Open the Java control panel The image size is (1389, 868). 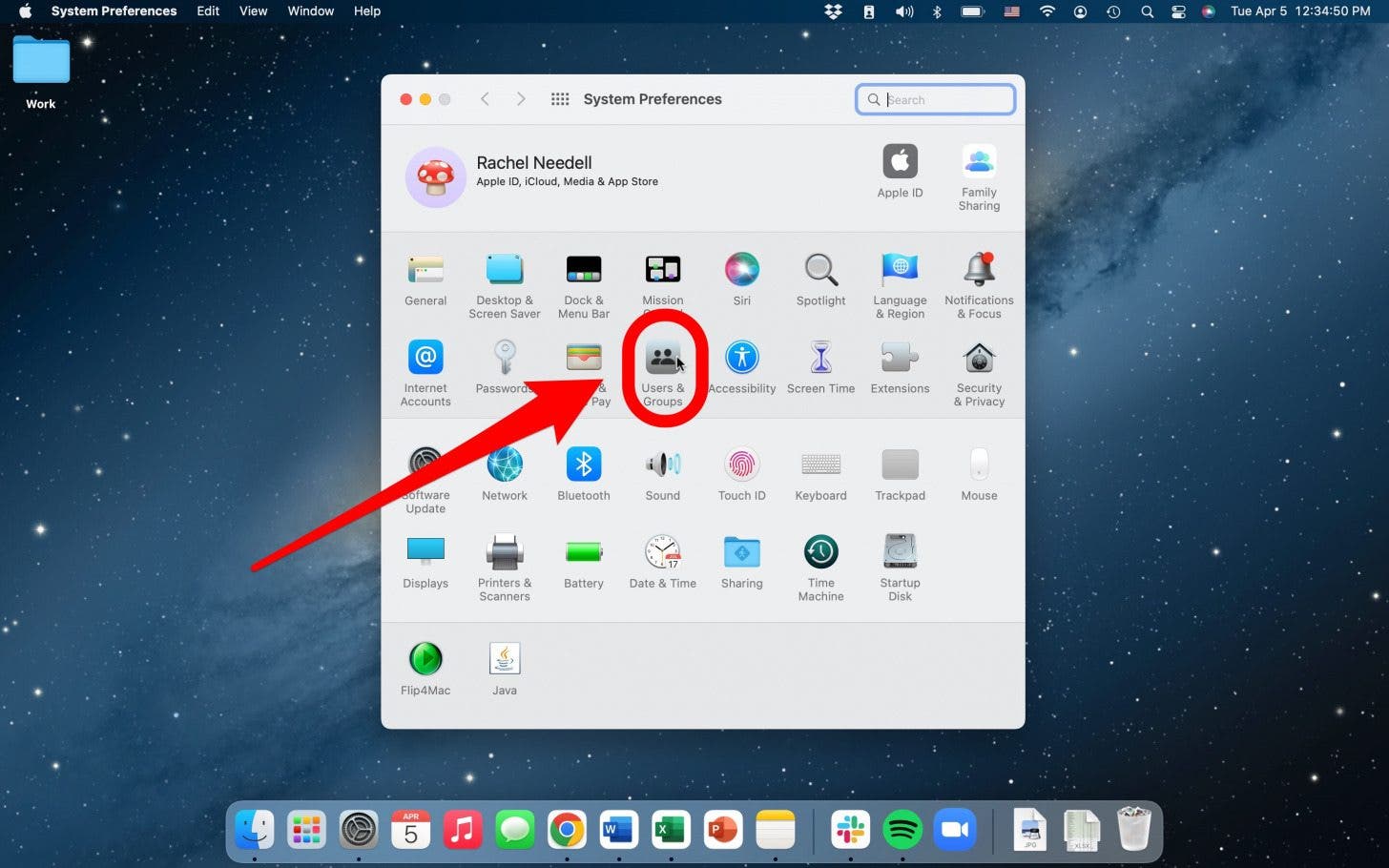504,656
